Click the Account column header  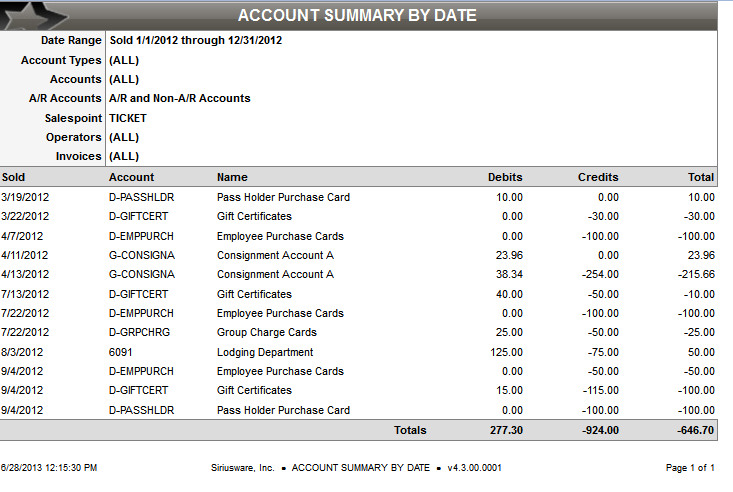[x=131, y=177]
